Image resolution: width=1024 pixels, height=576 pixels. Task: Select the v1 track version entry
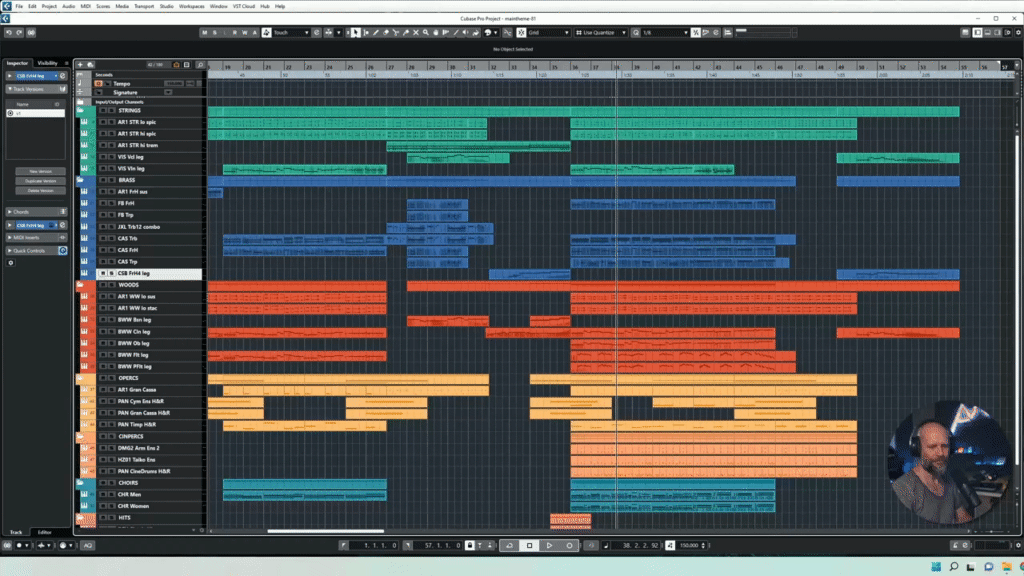point(36,113)
